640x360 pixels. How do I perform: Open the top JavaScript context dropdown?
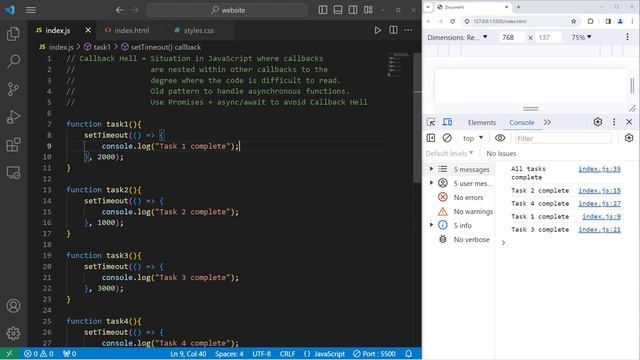click(x=473, y=138)
